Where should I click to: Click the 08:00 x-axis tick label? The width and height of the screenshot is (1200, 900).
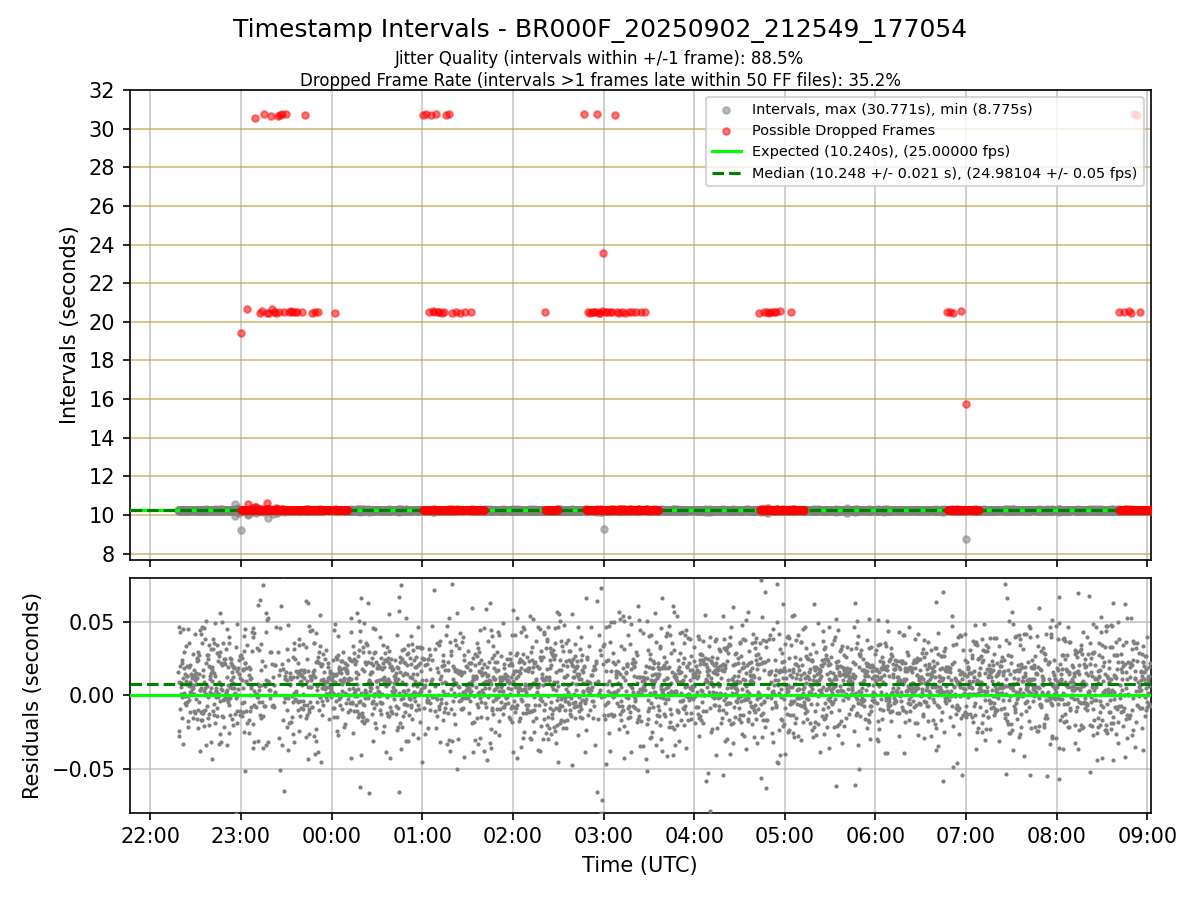click(1056, 837)
